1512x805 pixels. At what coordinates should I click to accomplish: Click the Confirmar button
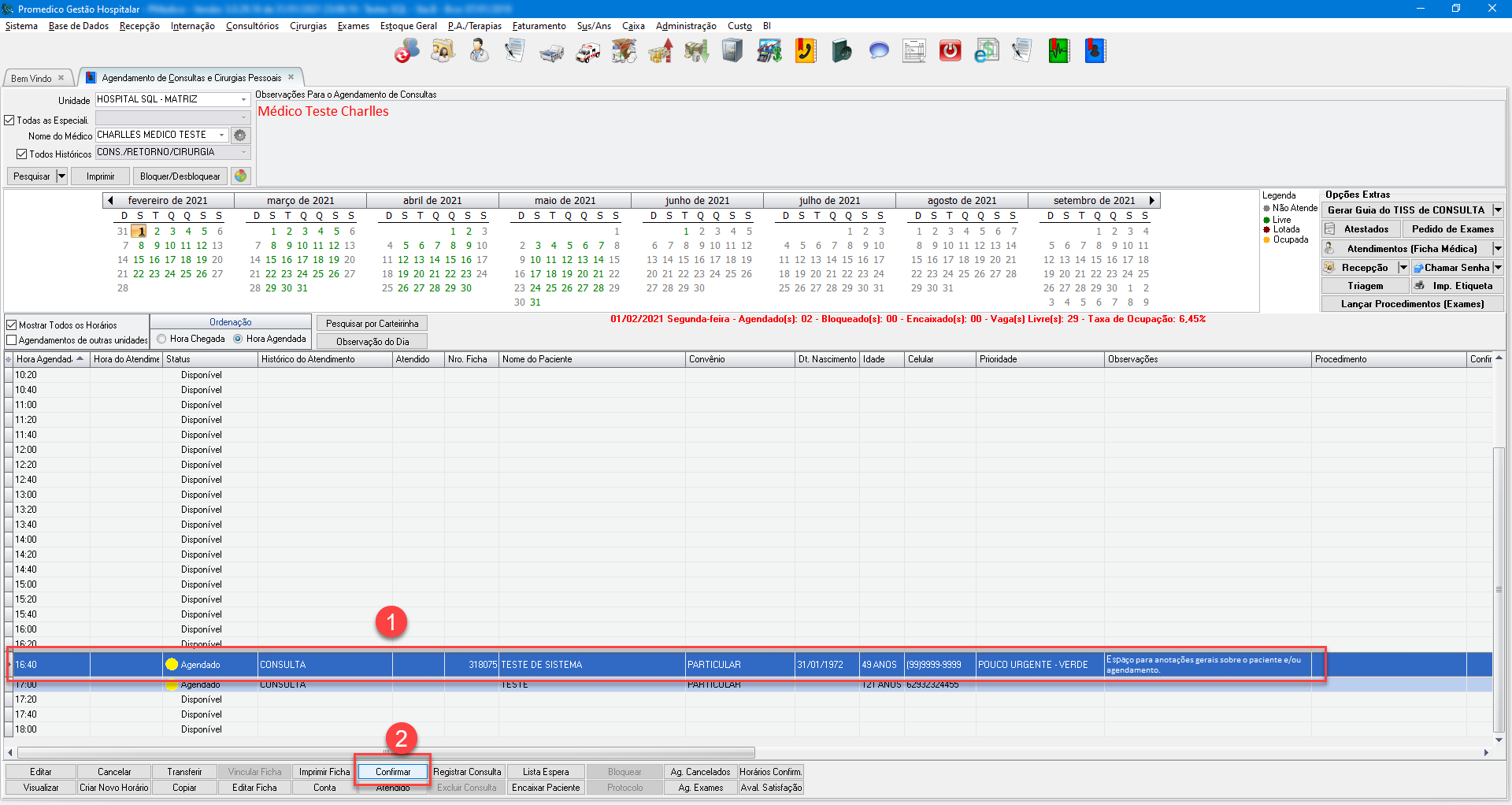click(392, 772)
